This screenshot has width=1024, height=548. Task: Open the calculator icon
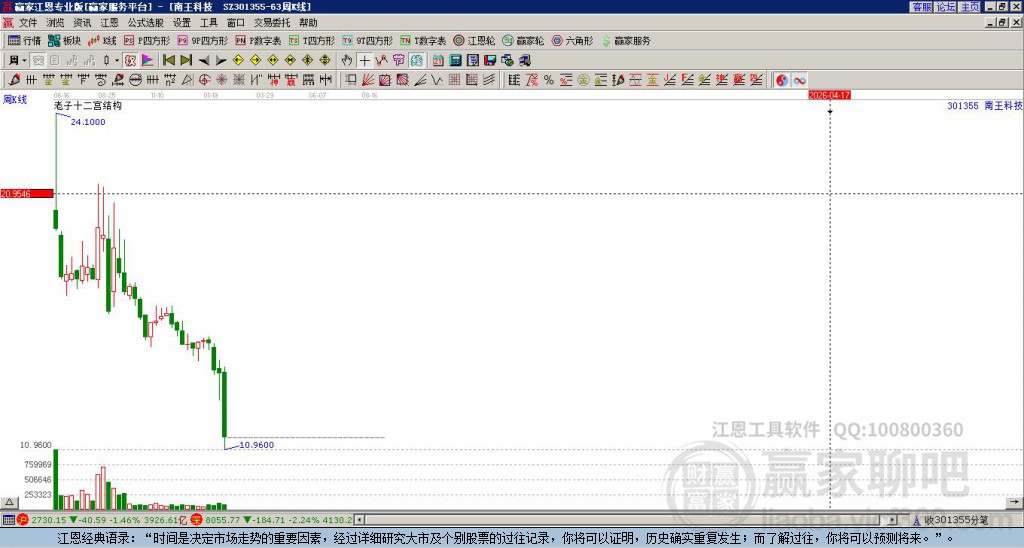455,60
